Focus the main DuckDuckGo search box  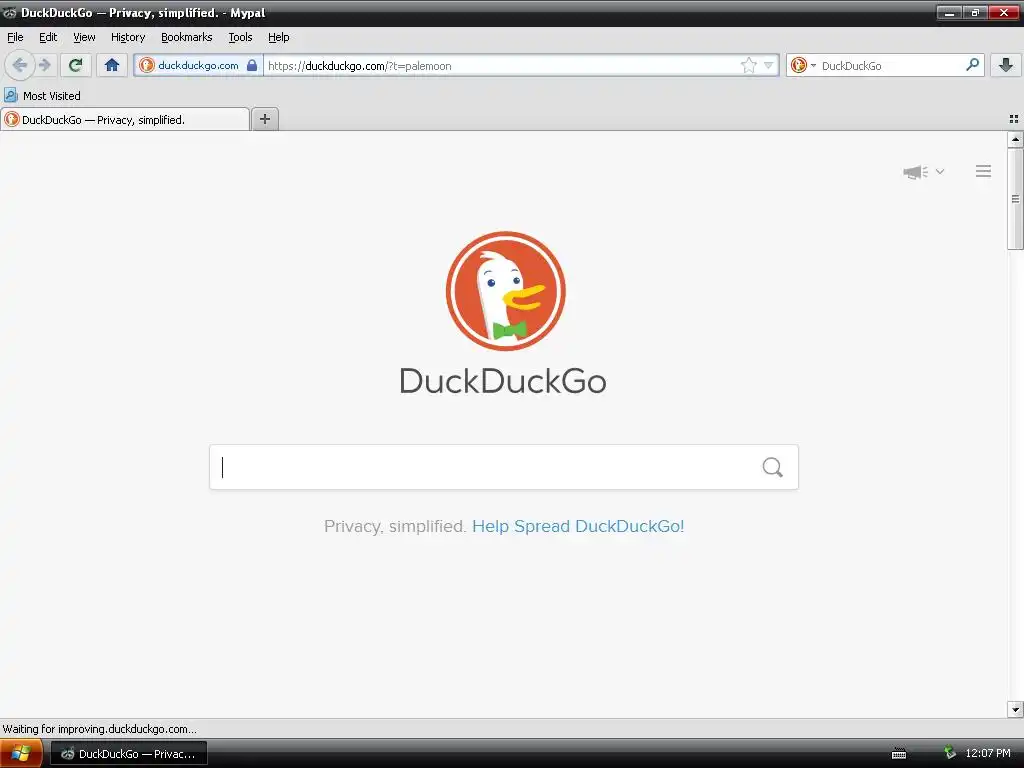[504, 467]
